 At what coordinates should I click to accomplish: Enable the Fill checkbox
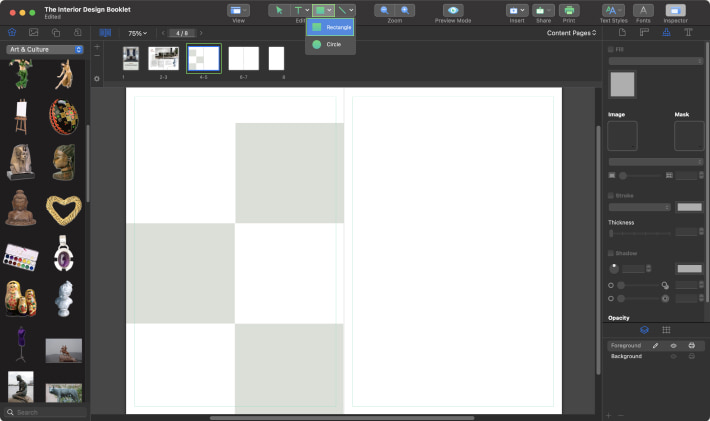pyautogui.click(x=611, y=49)
